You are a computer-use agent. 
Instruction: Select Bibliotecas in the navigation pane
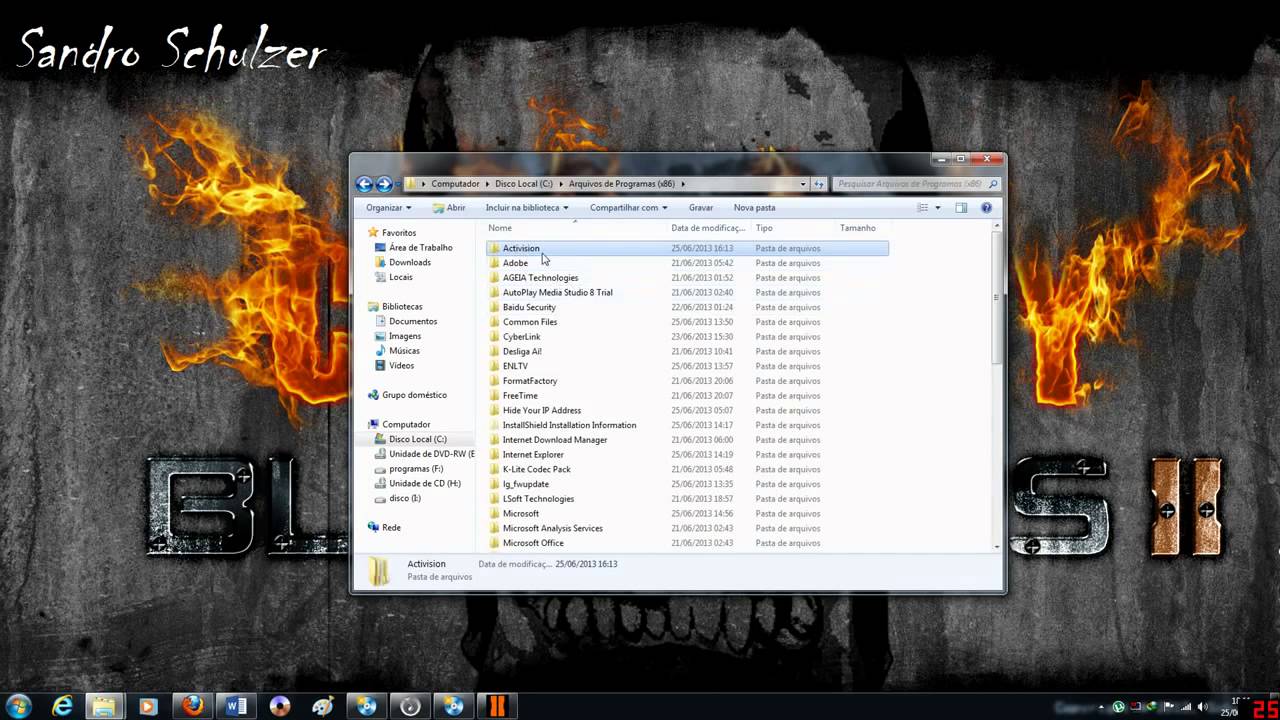[x=402, y=307]
